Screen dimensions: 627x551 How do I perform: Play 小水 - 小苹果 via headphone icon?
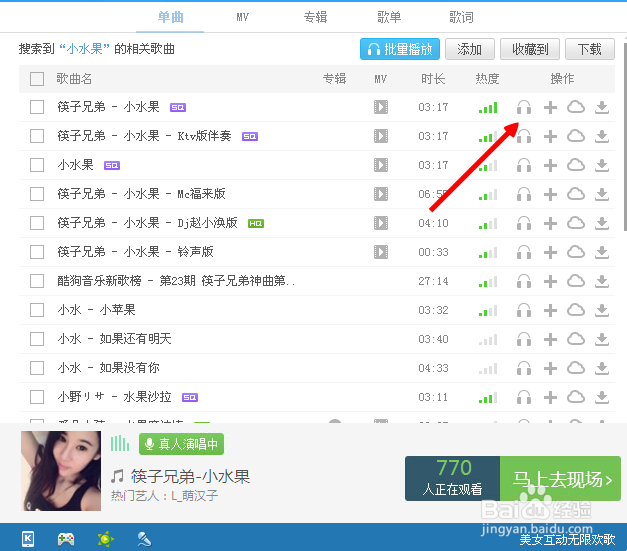coord(524,310)
